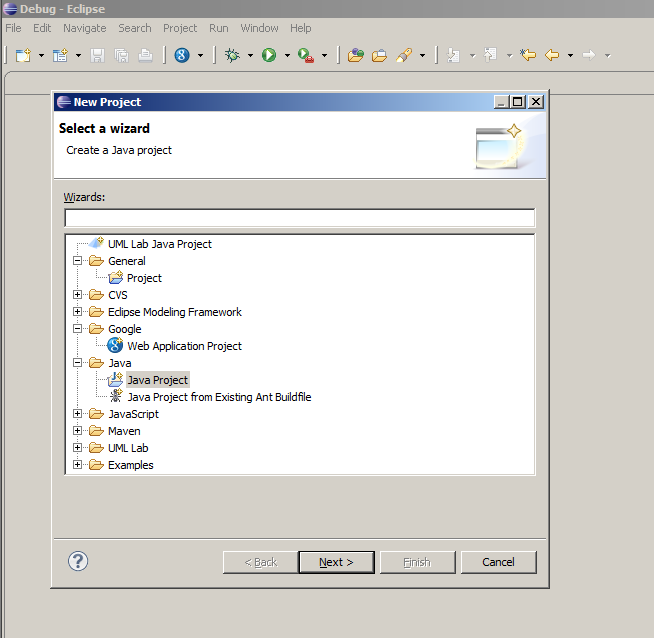Open the Search menu

click(x=135, y=28)
